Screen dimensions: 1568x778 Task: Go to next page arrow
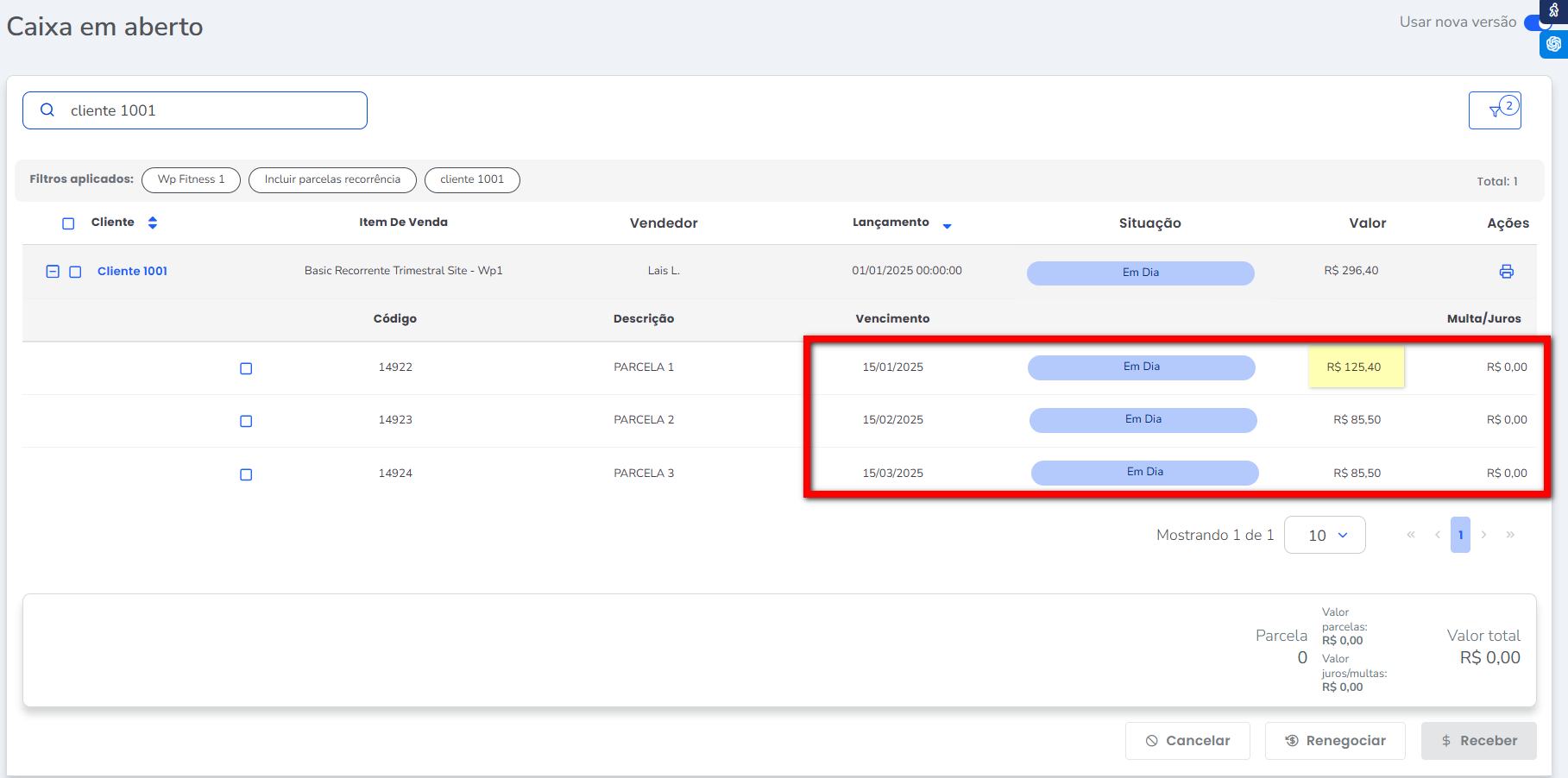coord(1483,535)
